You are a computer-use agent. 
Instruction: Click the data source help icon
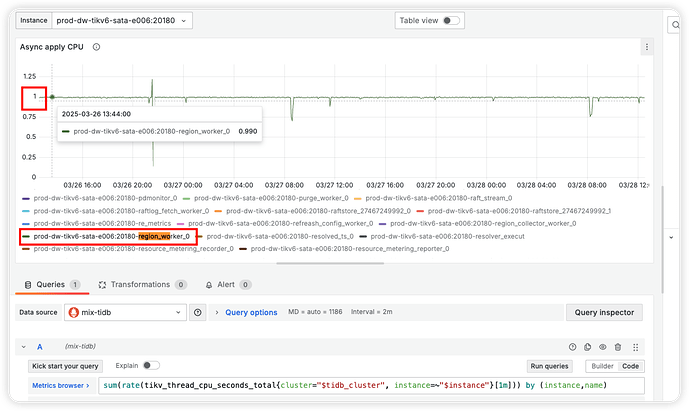[197, 312]
